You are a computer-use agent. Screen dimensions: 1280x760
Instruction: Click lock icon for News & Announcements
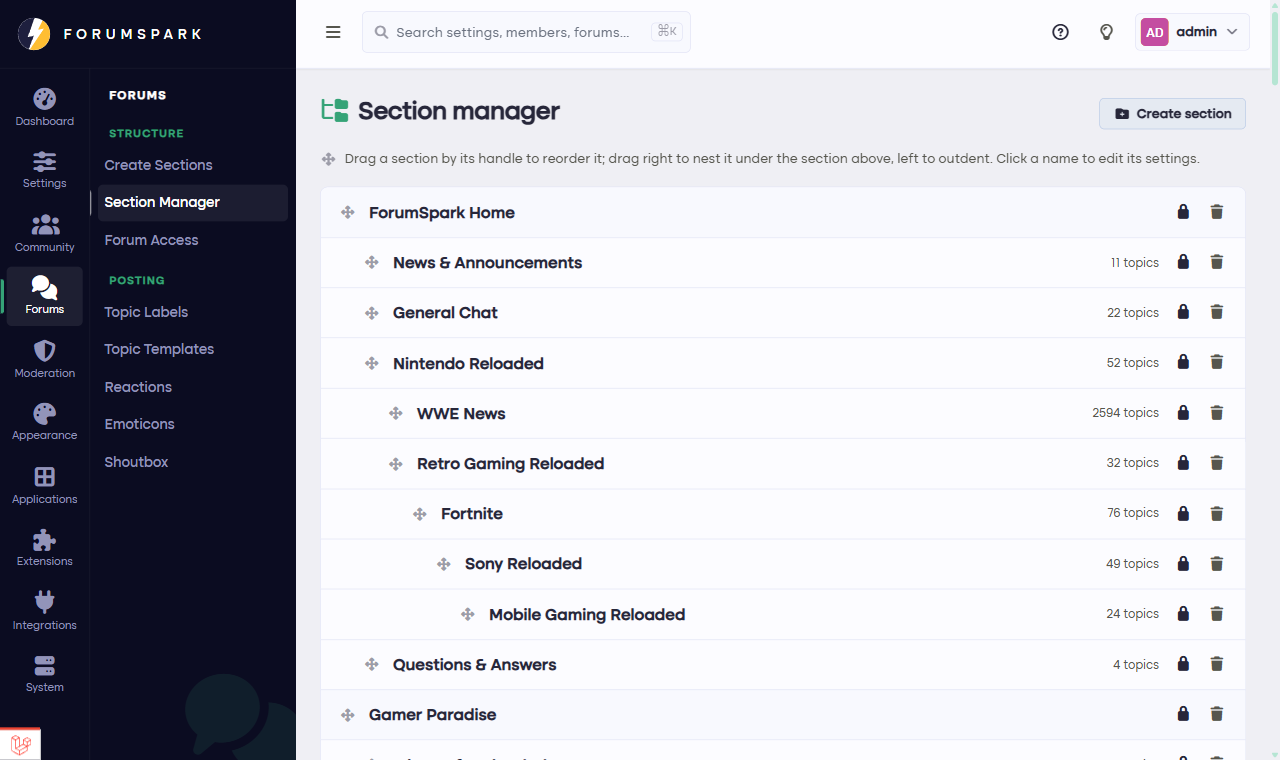[1183, 262]
